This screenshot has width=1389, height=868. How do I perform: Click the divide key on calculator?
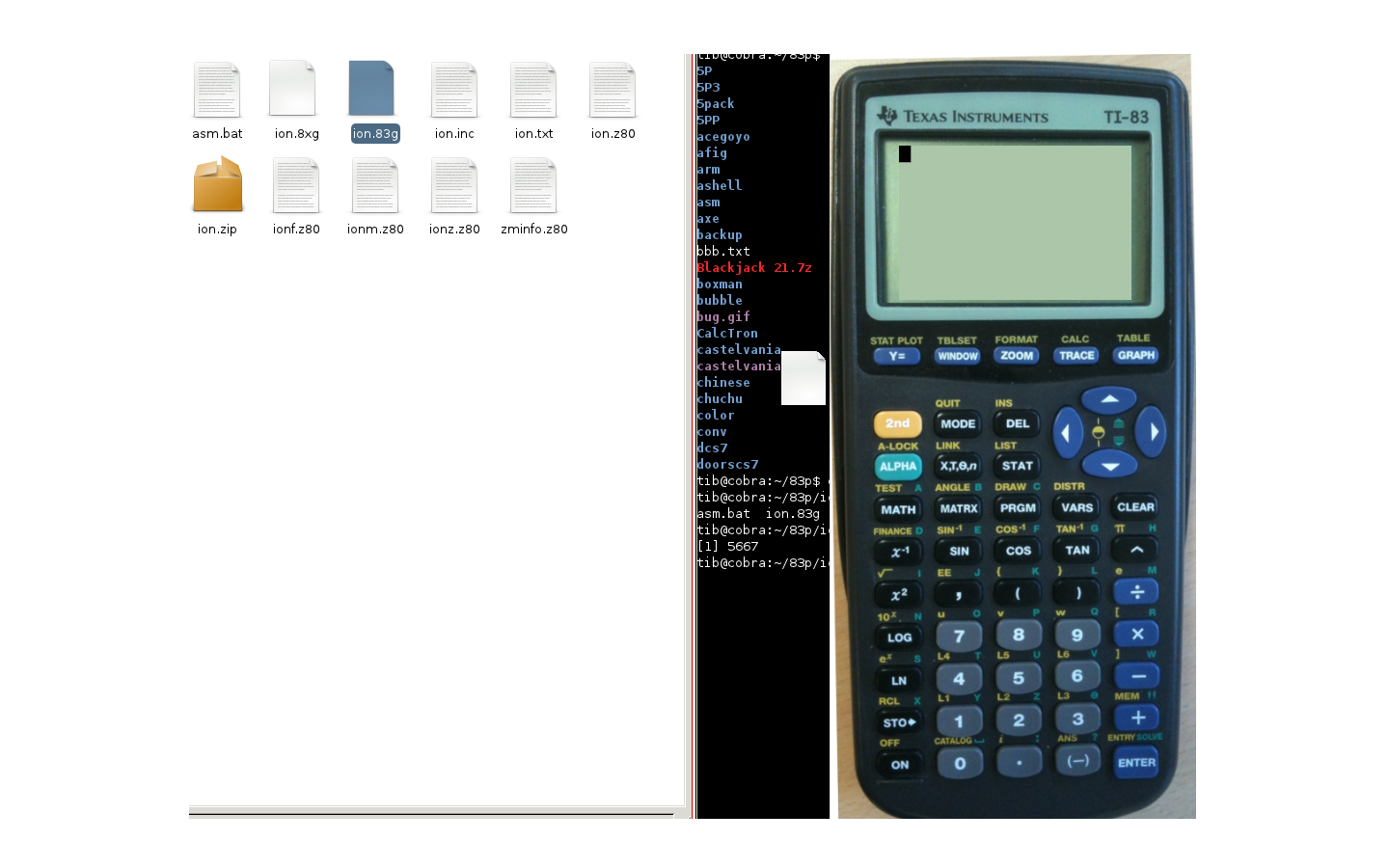point(1137,591)
